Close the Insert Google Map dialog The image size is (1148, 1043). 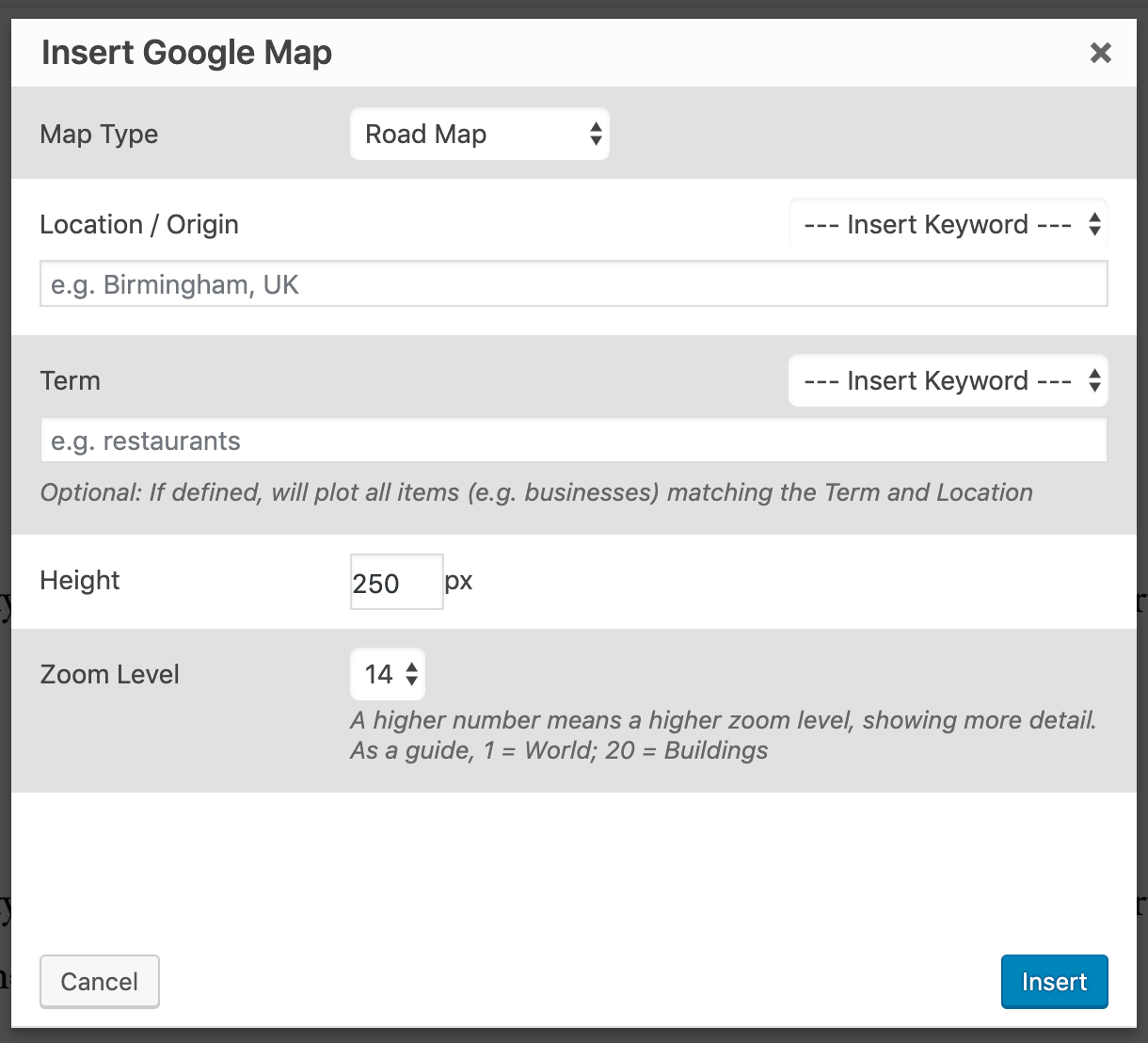1100,53
